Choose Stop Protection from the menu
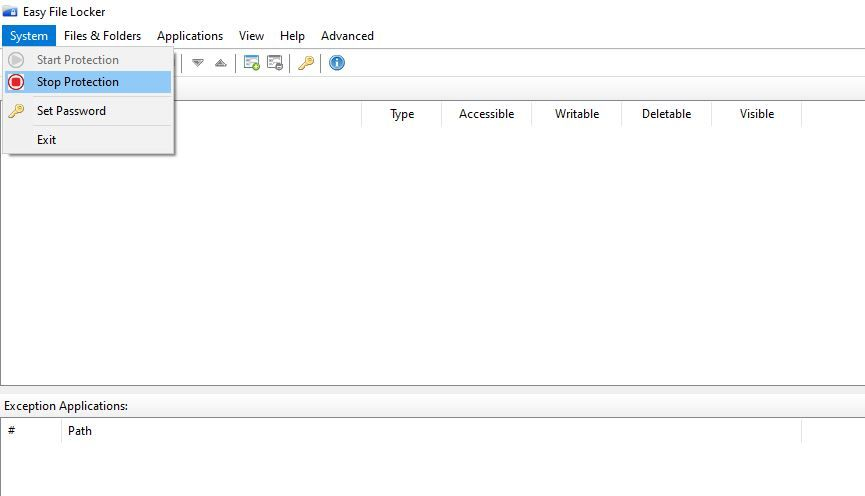Image resolution: width=865 pixels, height=496 pixels. pos(88,82)
